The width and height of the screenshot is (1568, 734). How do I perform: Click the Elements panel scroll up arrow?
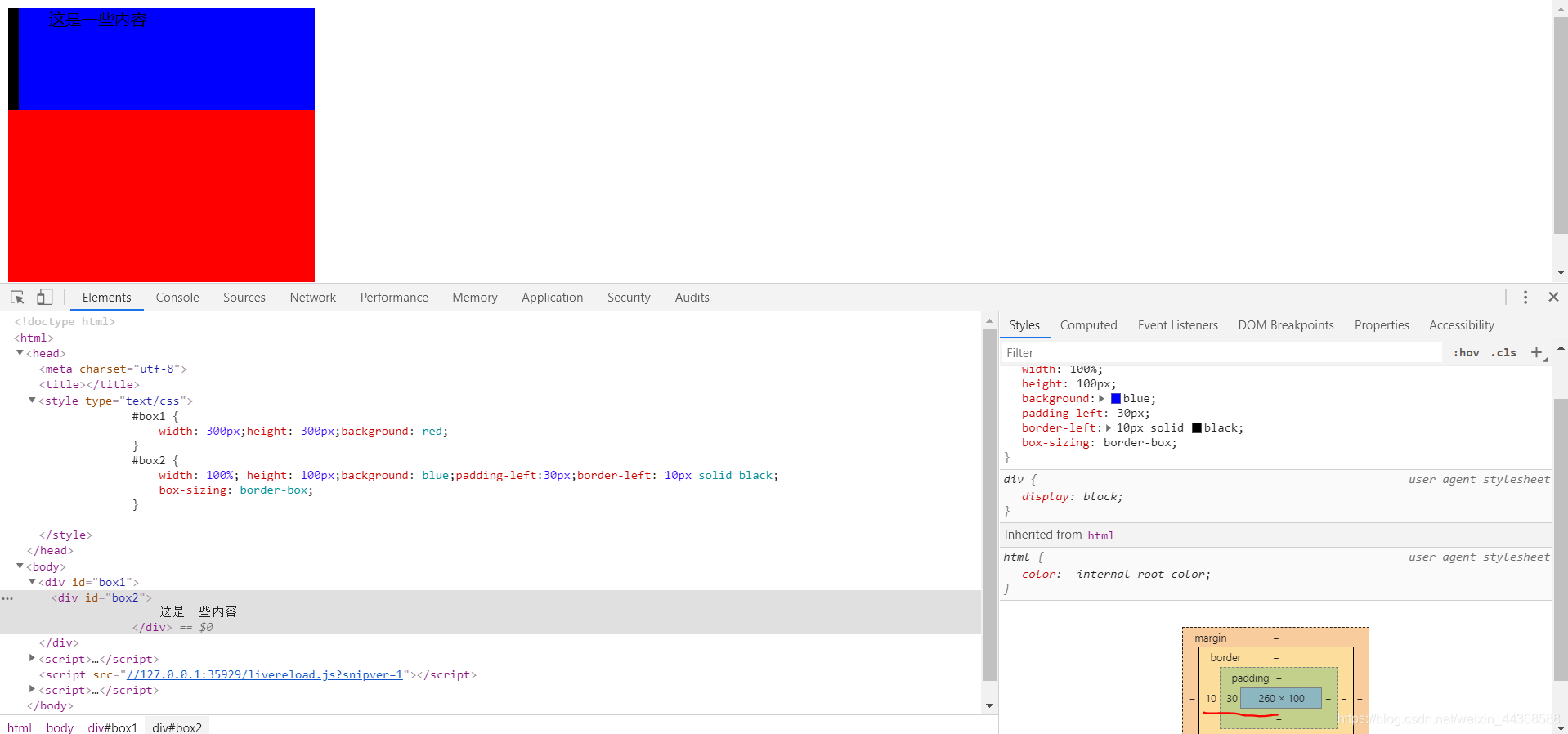[x=989, y=321]
